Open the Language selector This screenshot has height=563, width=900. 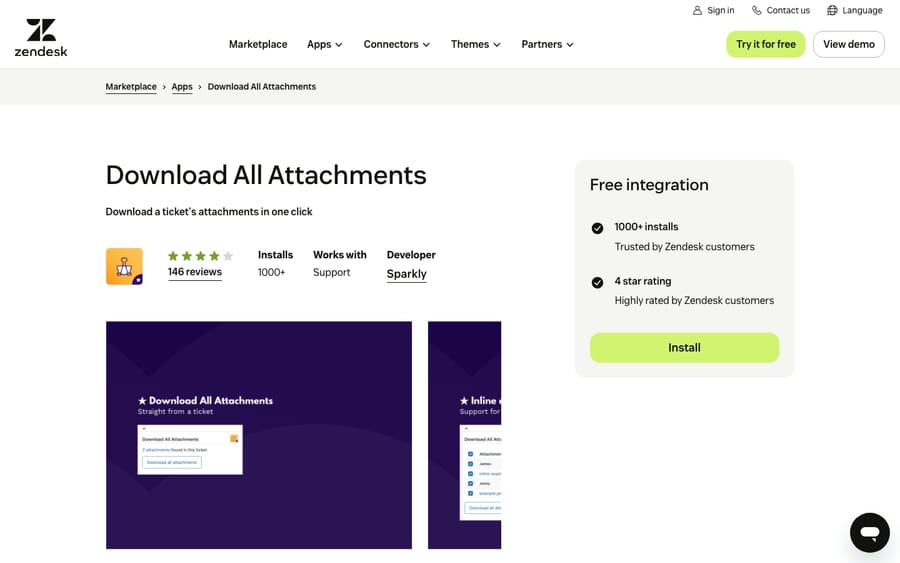pyautogui.click(x=855, y=10)
